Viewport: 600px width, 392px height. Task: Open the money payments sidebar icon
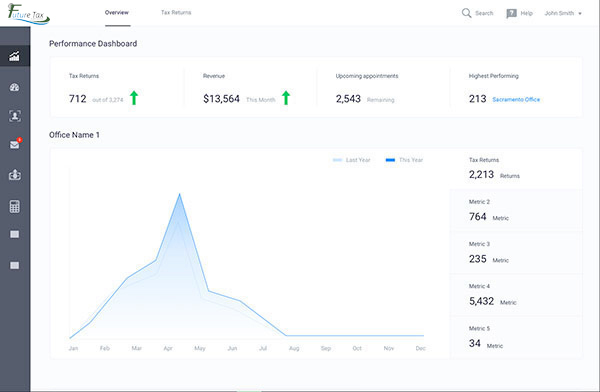point(15,175)
